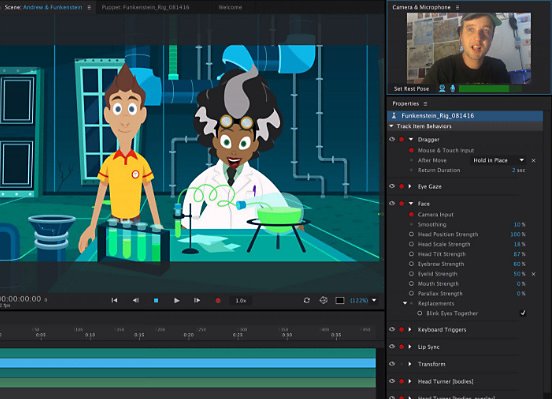Toggle Mouse & Touch Input arm dot

pyautogui.click(x=411, y=150)
